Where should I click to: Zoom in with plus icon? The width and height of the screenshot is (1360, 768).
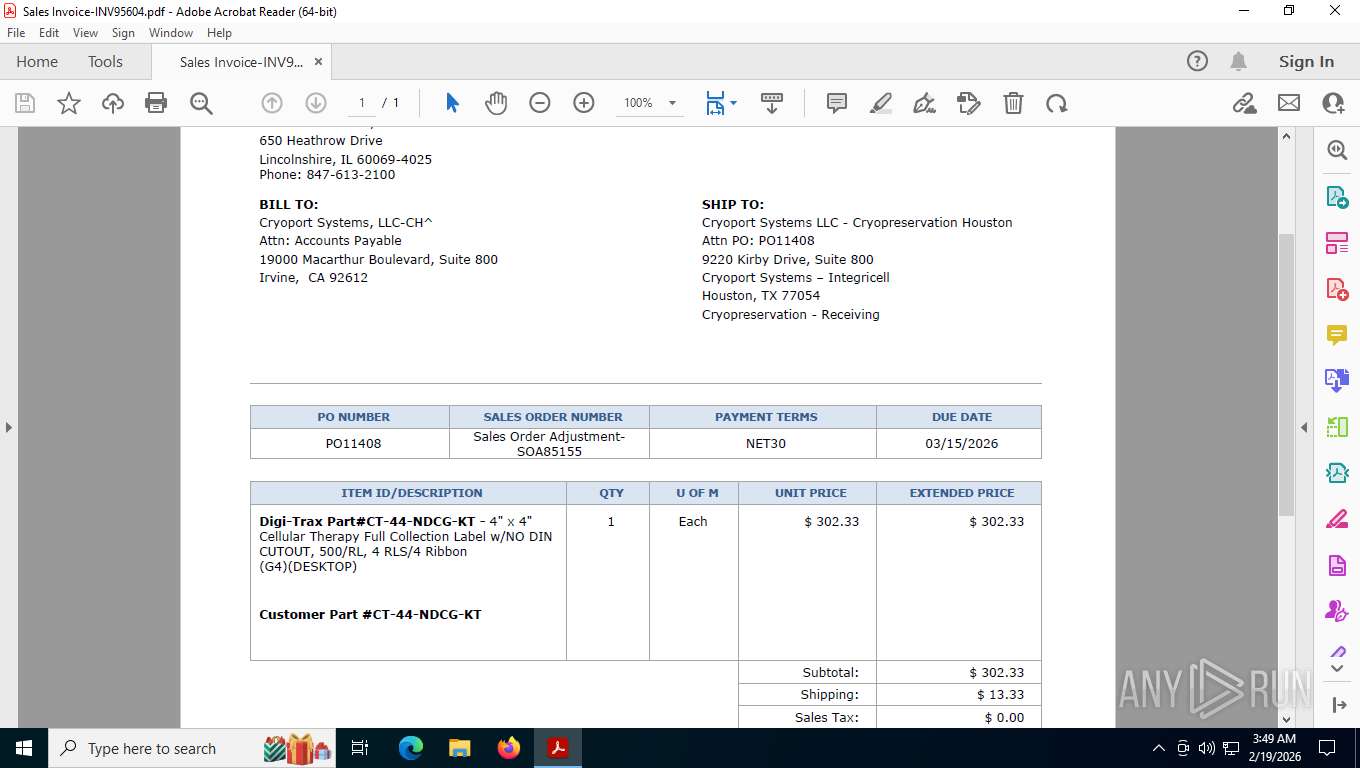pos(584,103)
